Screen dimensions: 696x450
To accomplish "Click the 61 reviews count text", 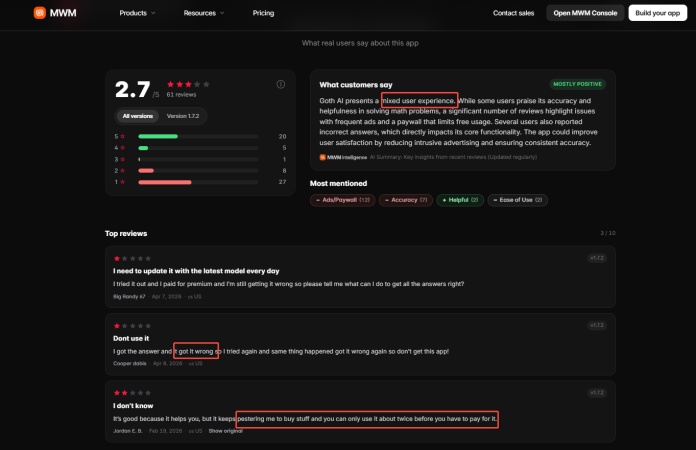I will 181,95.
